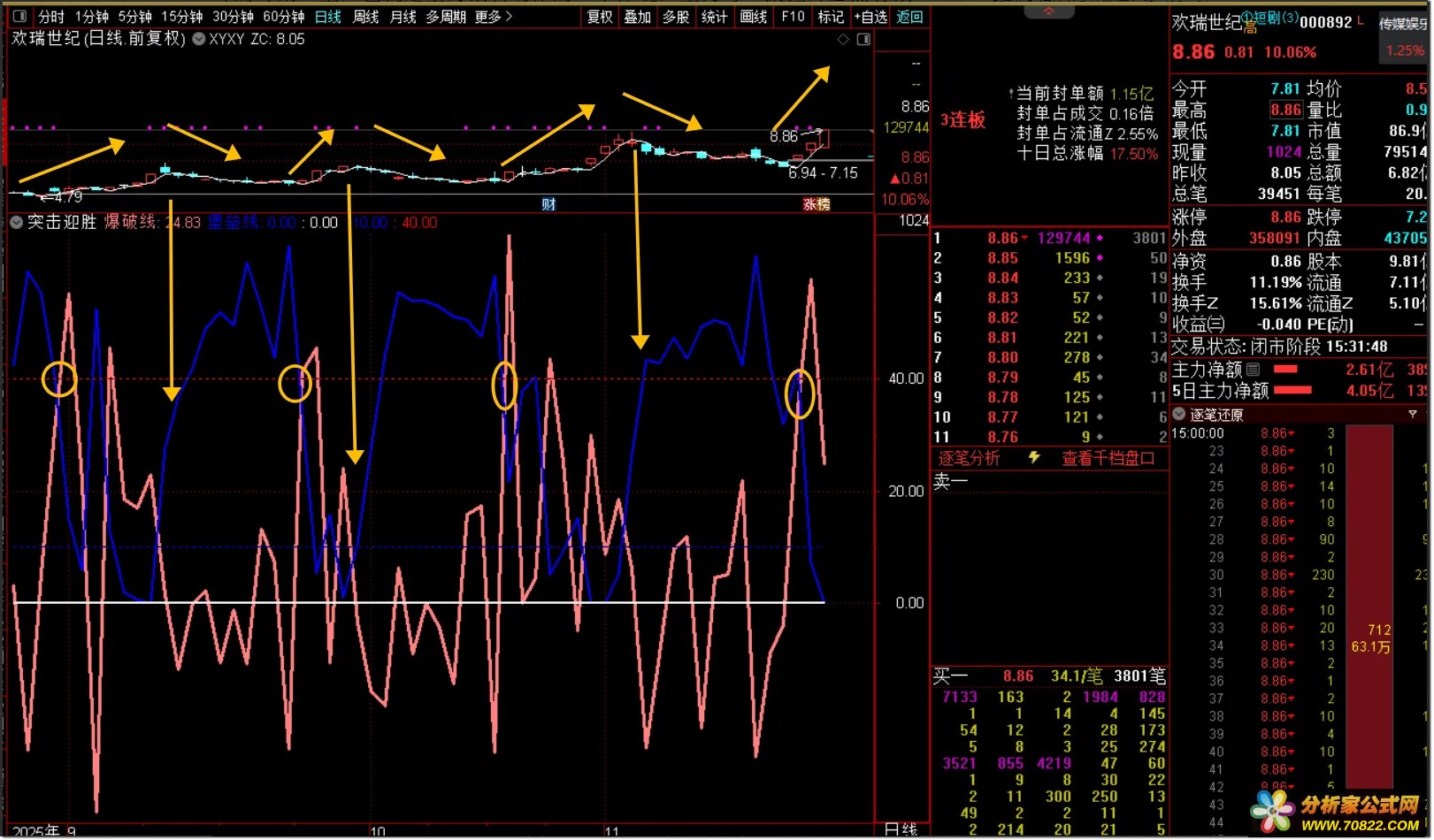Image resolution: width=1434 pixels, height=840 pixels.
Task: Toggle 复权 price adjustment
Action: click(600, 16)
